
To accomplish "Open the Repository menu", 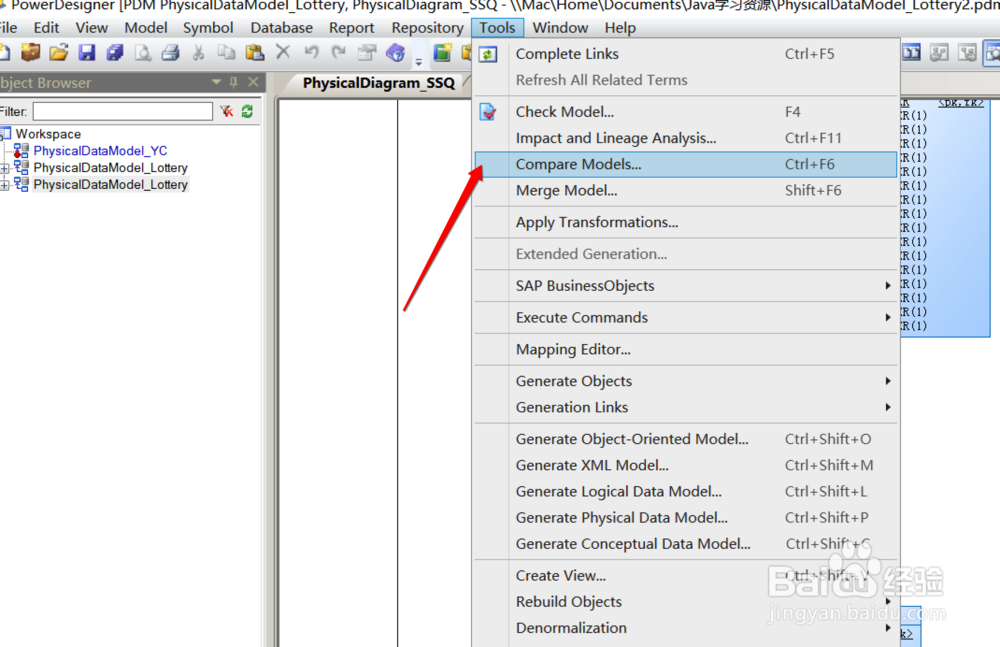I will (427, 28).
